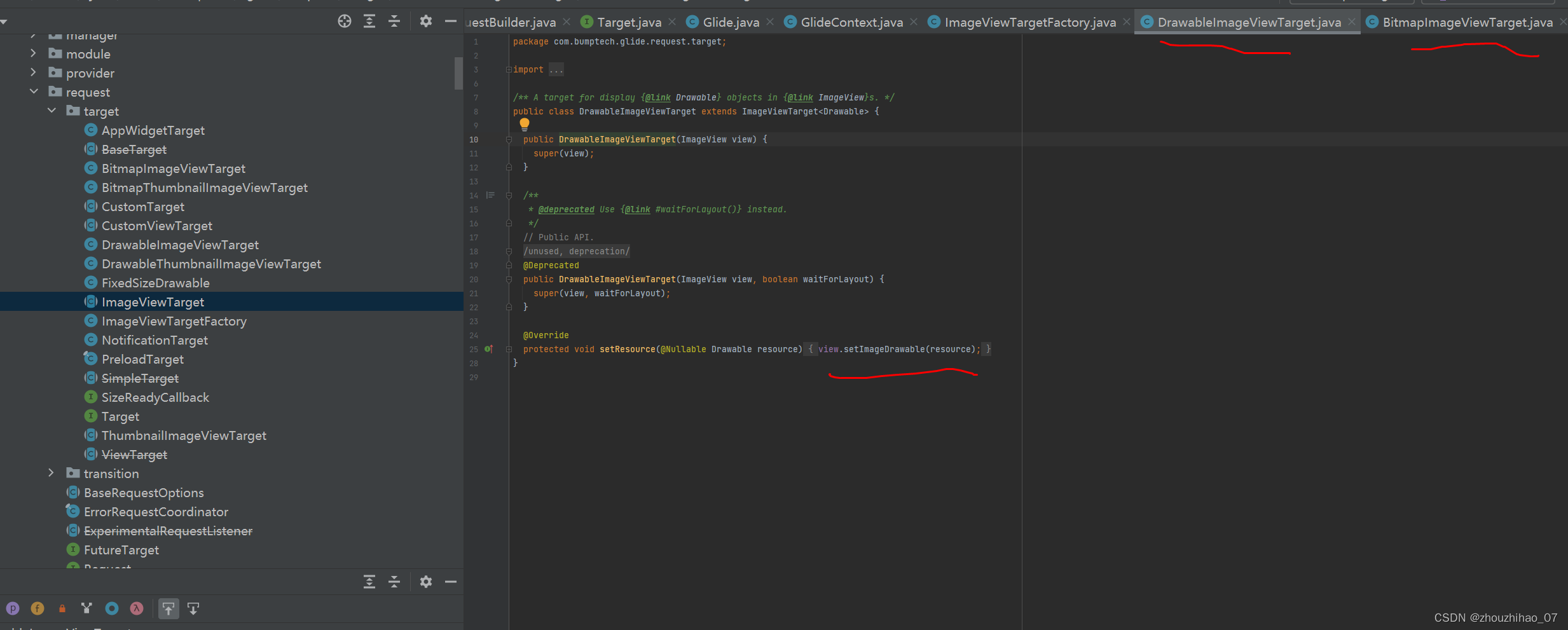This screenshot has width=1568, height=630.
Task: Toggle Autoscroll from Source button
Action: click(193, 608)
